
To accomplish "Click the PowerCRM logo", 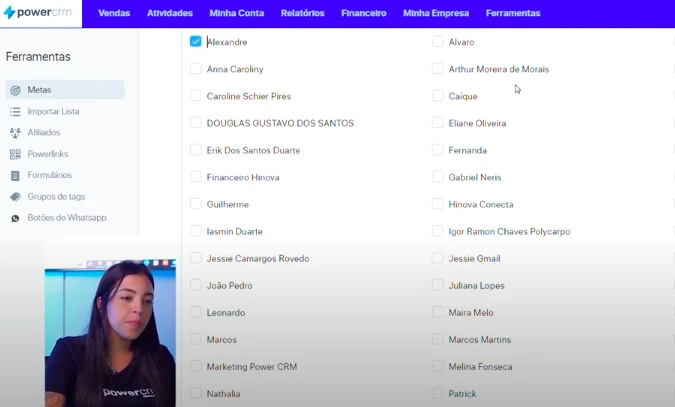I will pos(37,12).
